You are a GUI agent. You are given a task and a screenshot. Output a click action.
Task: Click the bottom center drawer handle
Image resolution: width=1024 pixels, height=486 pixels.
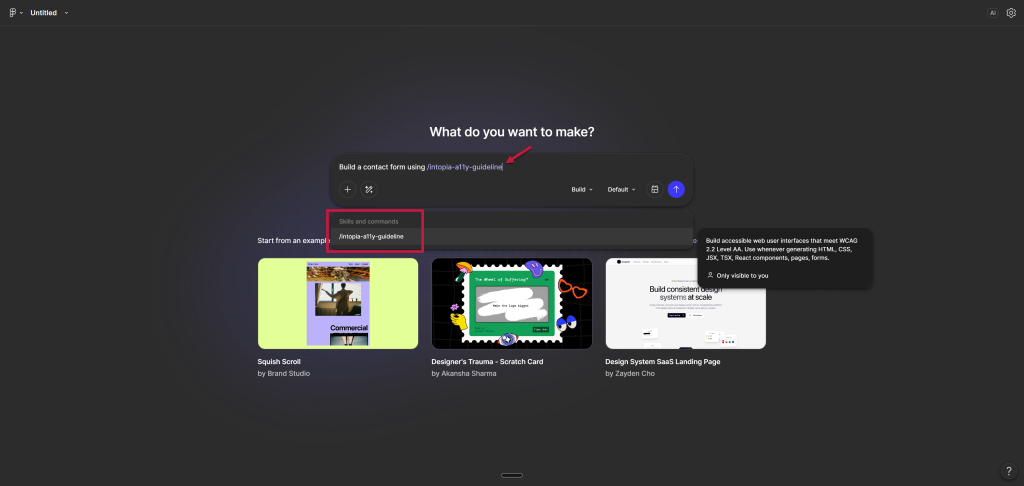click(511, 475)
